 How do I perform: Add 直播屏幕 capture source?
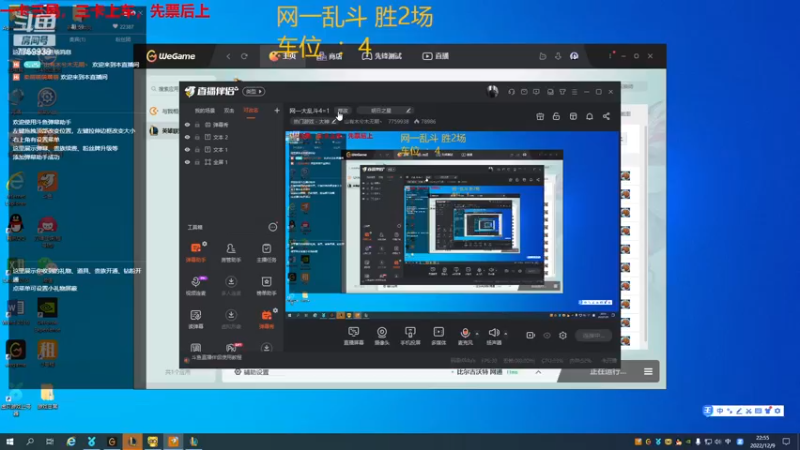(354, 336)
